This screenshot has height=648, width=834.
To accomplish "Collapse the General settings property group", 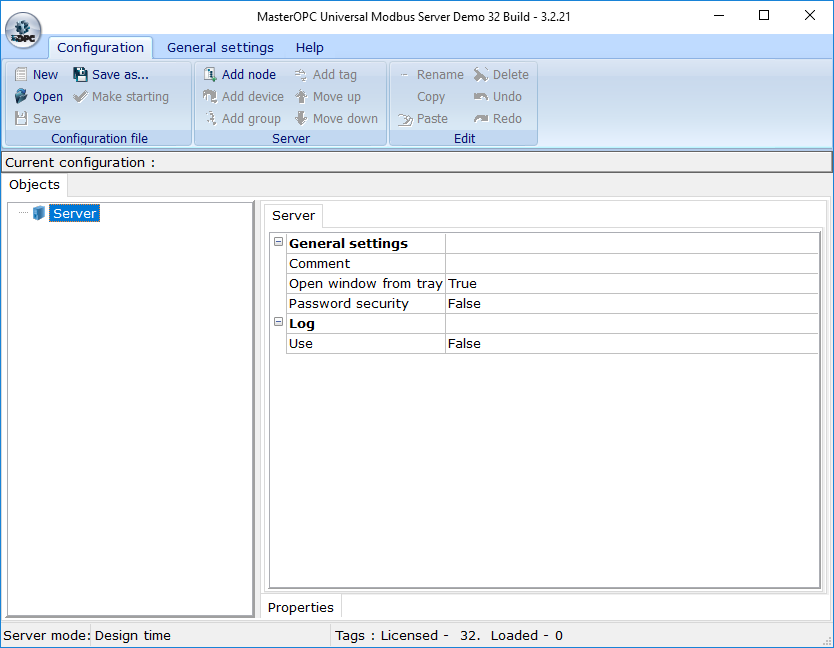I will pyautogui.click(x=278, y=242).
